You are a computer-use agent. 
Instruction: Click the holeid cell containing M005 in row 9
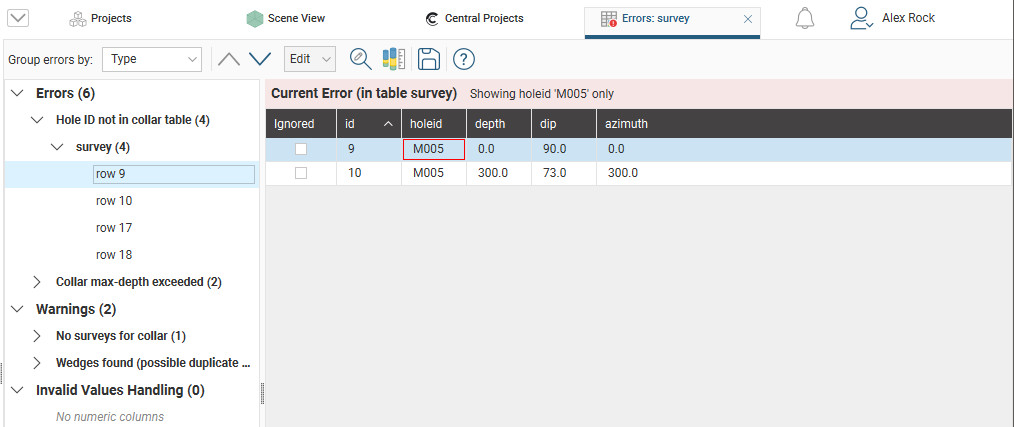tap(434, 149)
